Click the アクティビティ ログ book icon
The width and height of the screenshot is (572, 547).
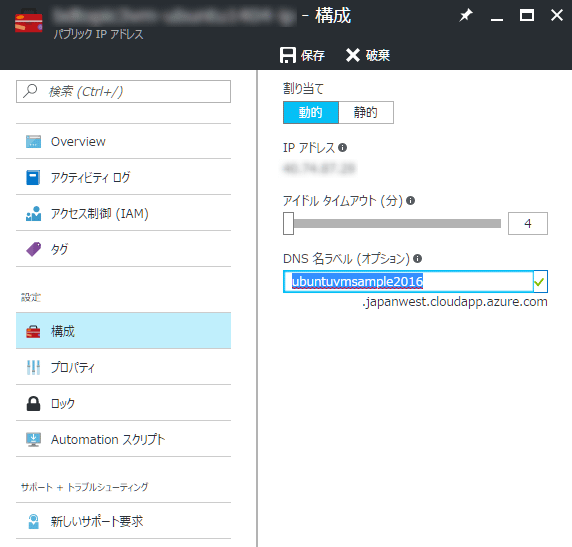[x=33, y=177]
